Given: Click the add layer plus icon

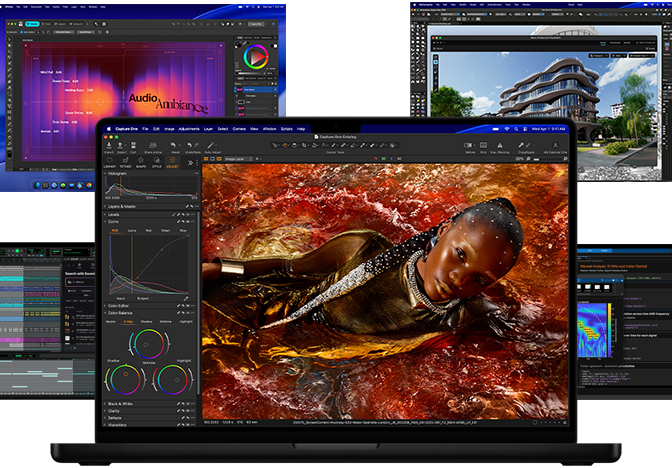Looking at the screenshot, I should click(257, 159).
